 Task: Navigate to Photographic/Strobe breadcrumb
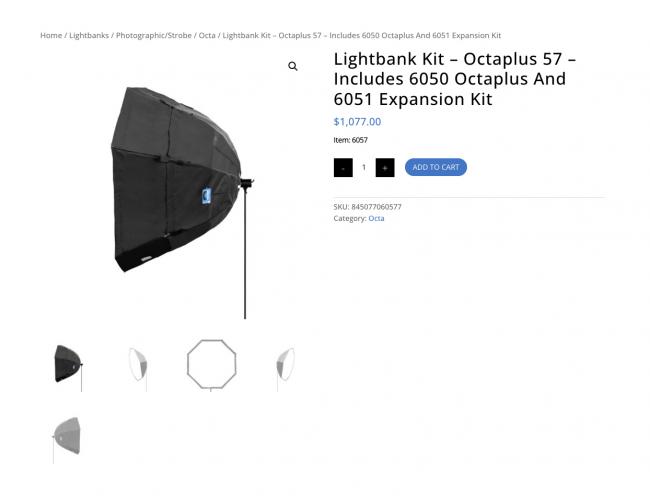point(153,35)
